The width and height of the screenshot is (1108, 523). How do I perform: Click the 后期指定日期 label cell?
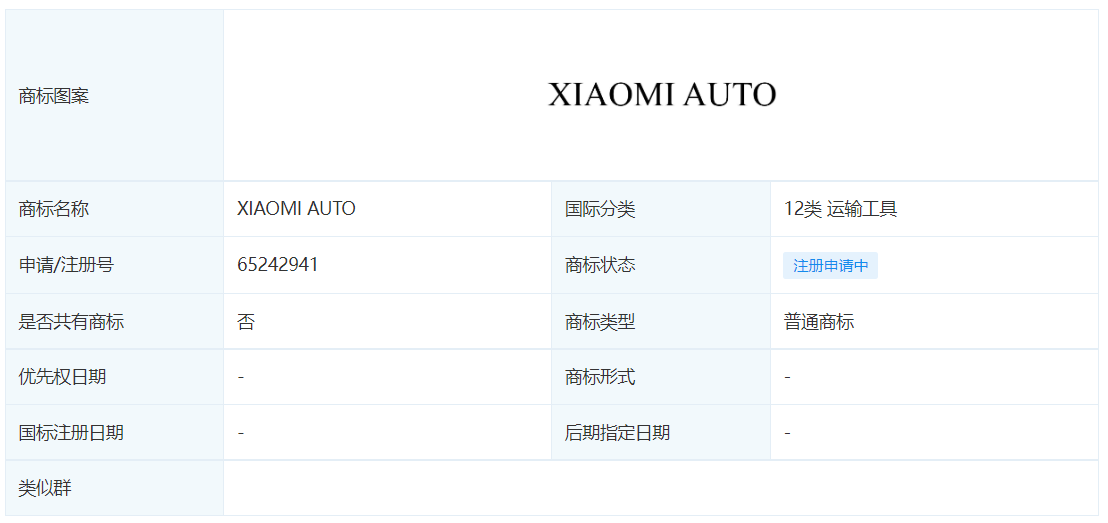[661, 432]
